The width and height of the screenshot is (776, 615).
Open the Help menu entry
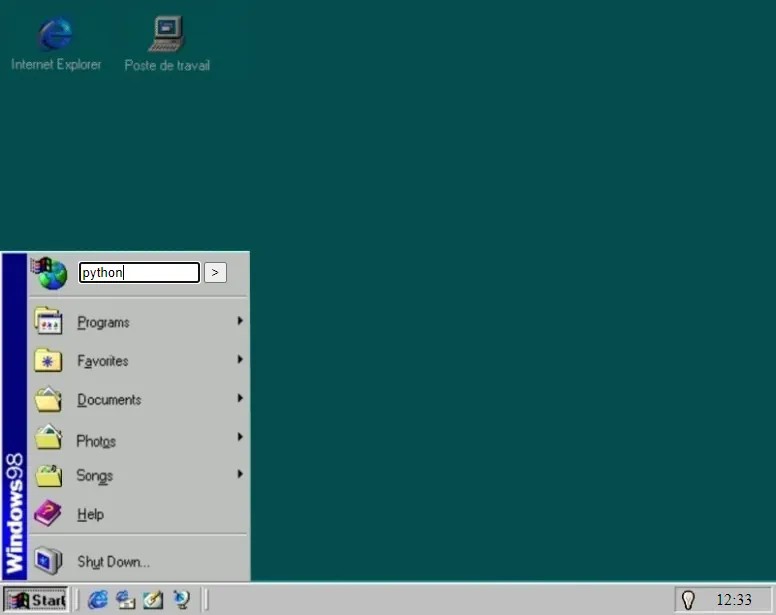(139, 514)
